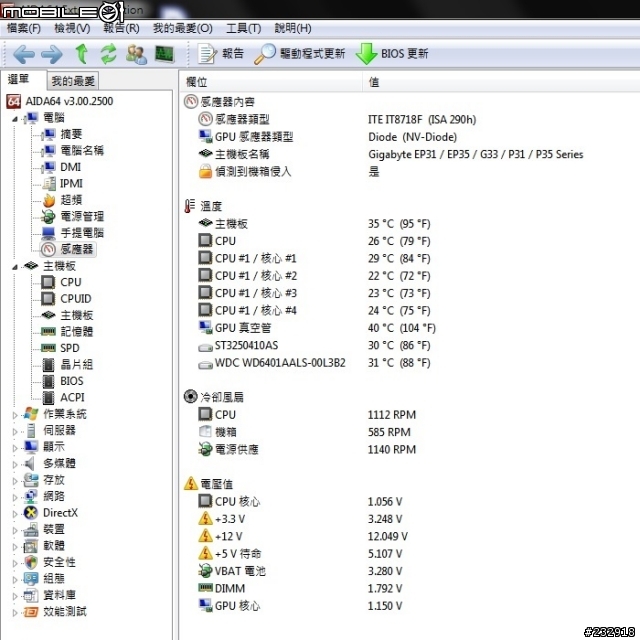Click 驅動程式更新 driver update button
This screenshot has height=640, width=640.
300,54
